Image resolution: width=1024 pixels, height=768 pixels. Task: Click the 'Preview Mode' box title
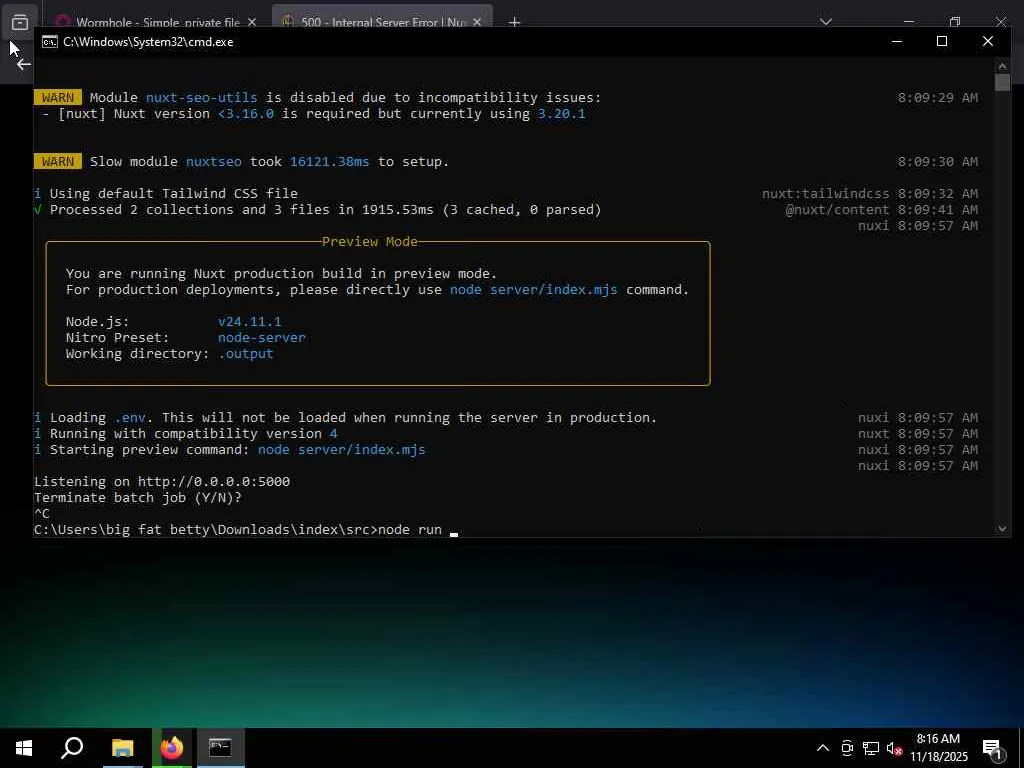click(370, 242)
